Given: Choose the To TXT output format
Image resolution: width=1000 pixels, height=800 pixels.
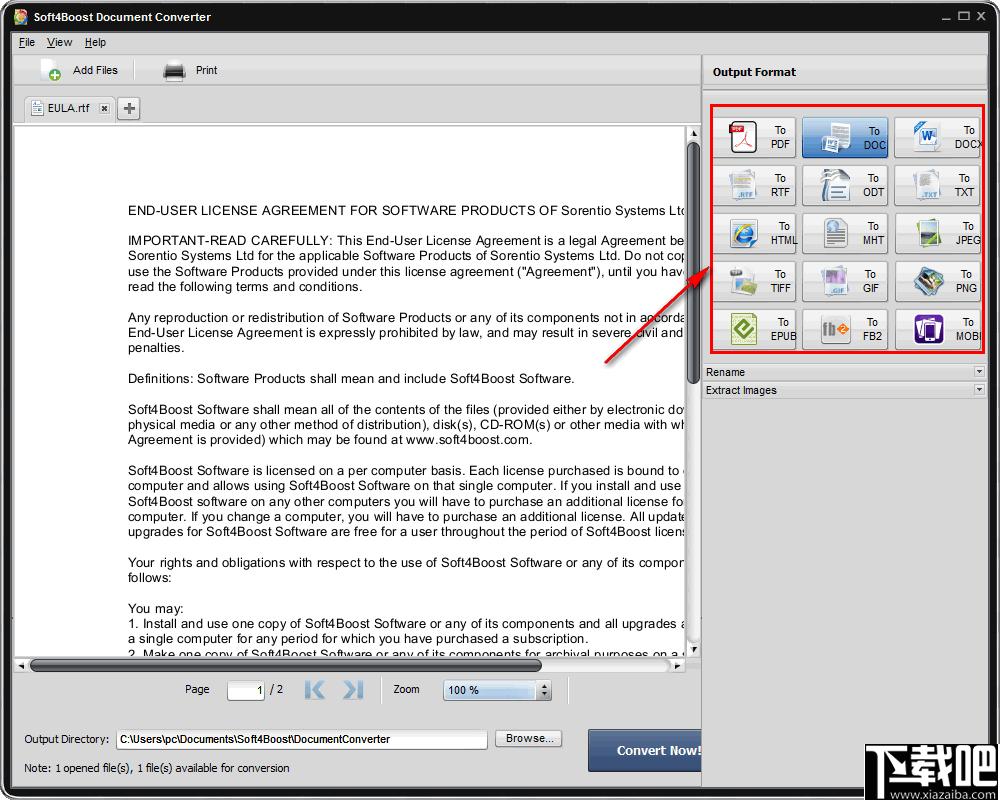Looking at the screenshot, I should tap(938, 186).
